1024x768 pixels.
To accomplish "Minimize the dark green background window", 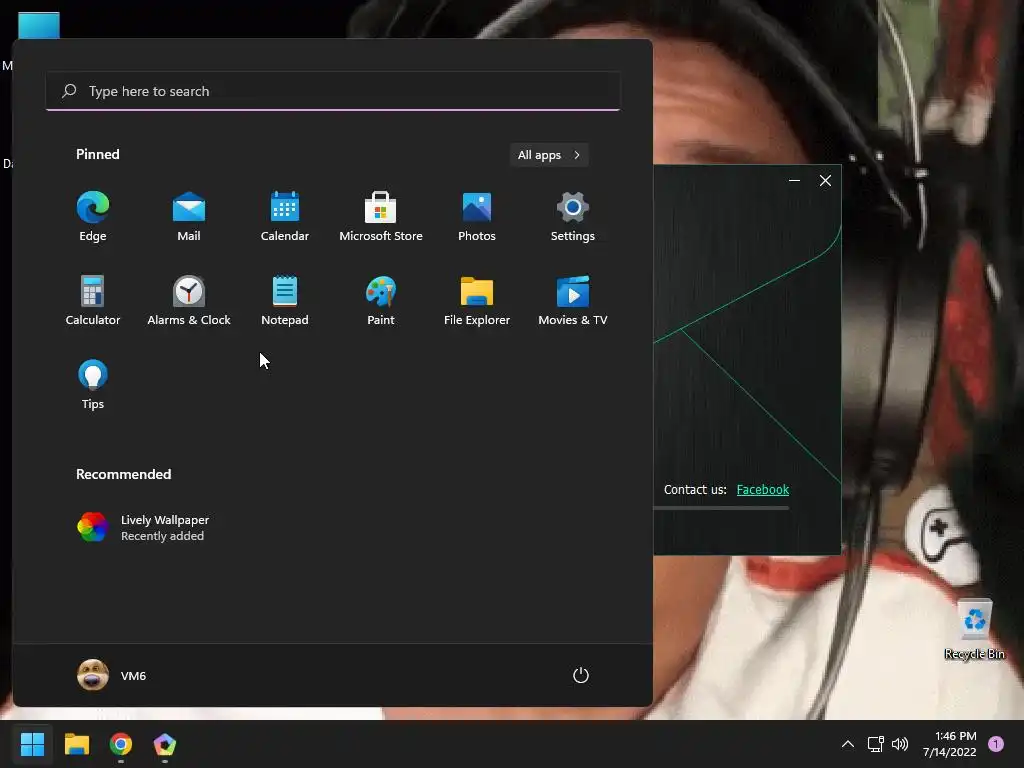I will coord(794,181).
